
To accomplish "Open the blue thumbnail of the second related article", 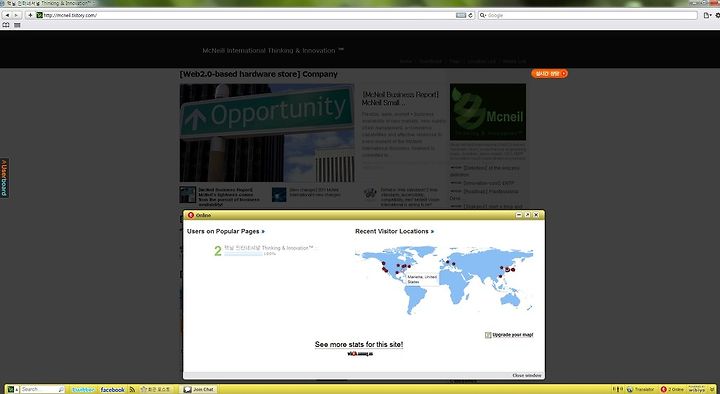I will point(279,194).
